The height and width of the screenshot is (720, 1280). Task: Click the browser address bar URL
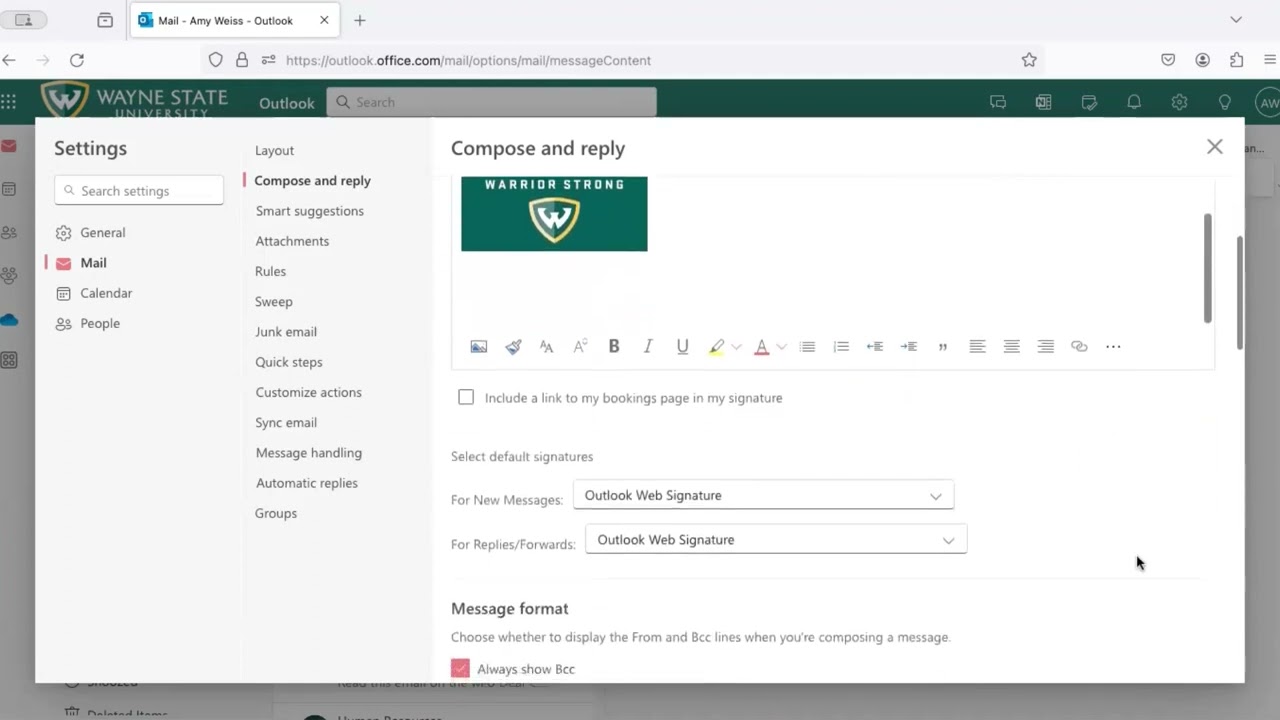point(468,60)
